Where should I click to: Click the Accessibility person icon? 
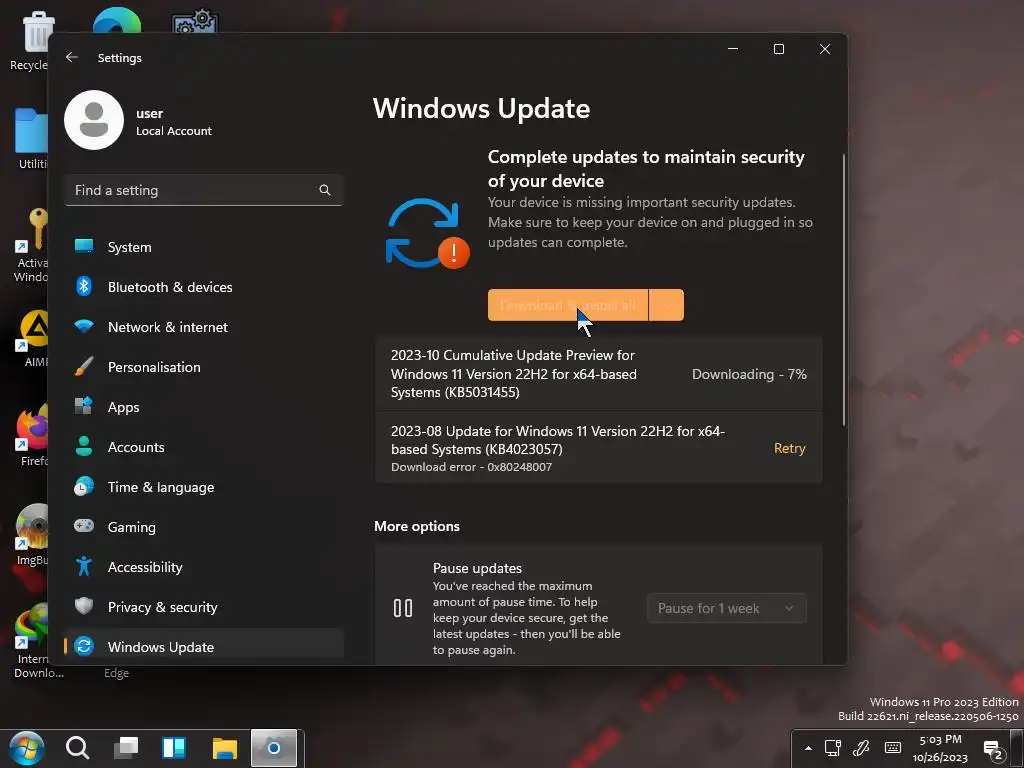pyautogui.click(x=84, y=566)
